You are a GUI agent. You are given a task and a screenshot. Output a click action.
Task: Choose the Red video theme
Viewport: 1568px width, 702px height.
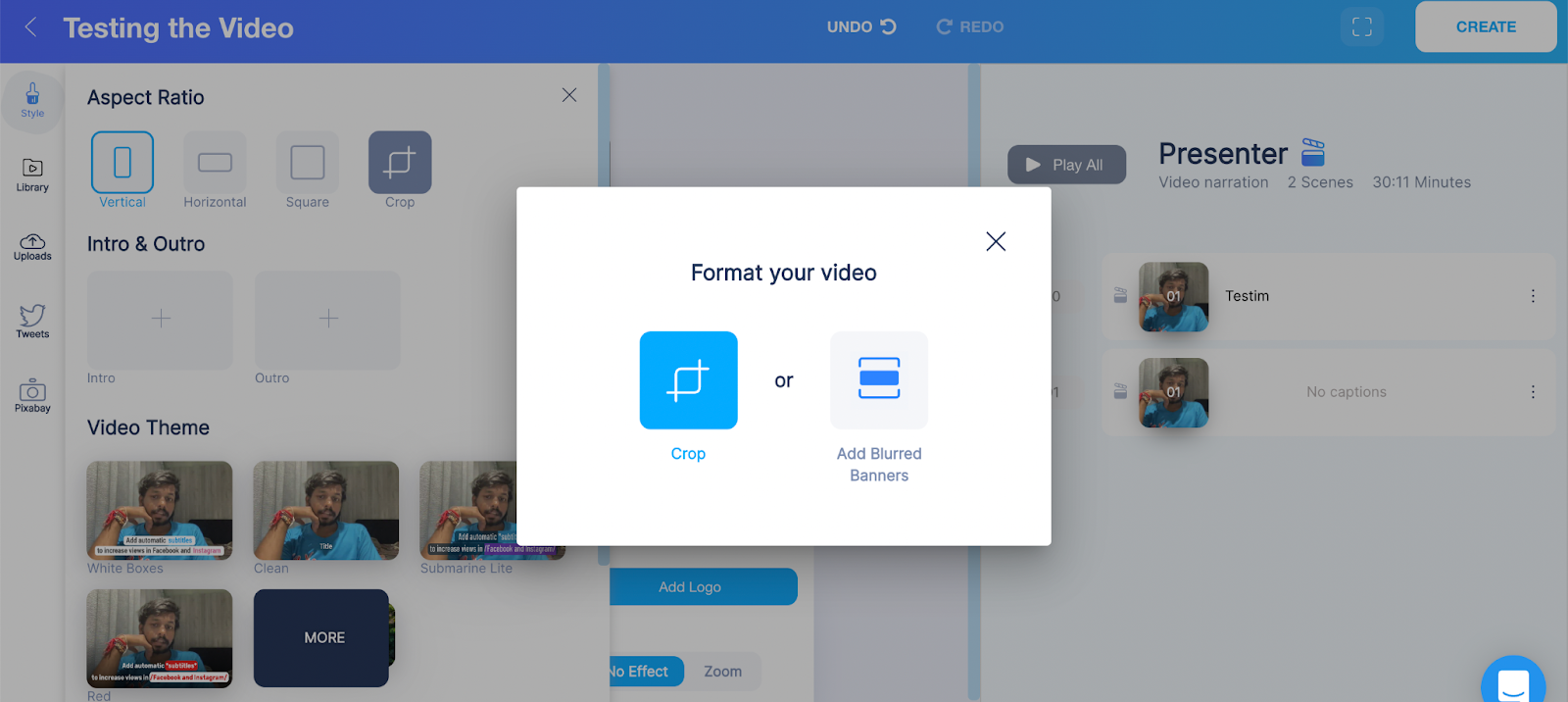coord(160,638)
